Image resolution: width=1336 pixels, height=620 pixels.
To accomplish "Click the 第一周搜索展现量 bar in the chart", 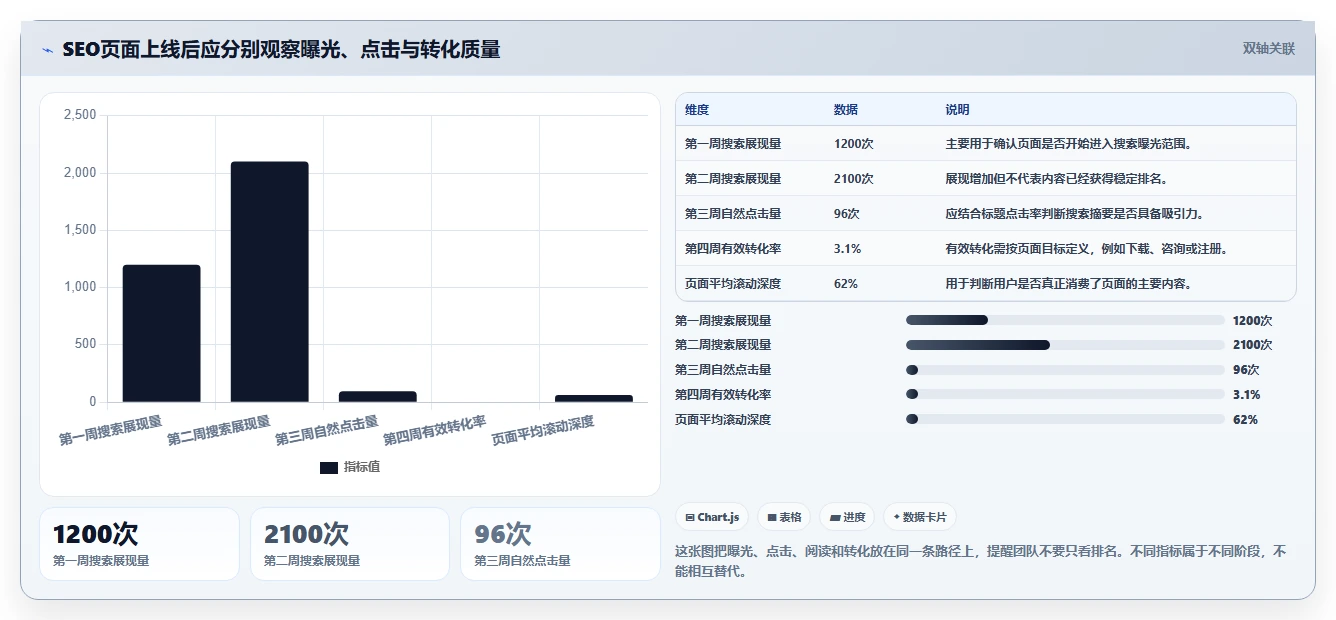I will tap(161, 333).
